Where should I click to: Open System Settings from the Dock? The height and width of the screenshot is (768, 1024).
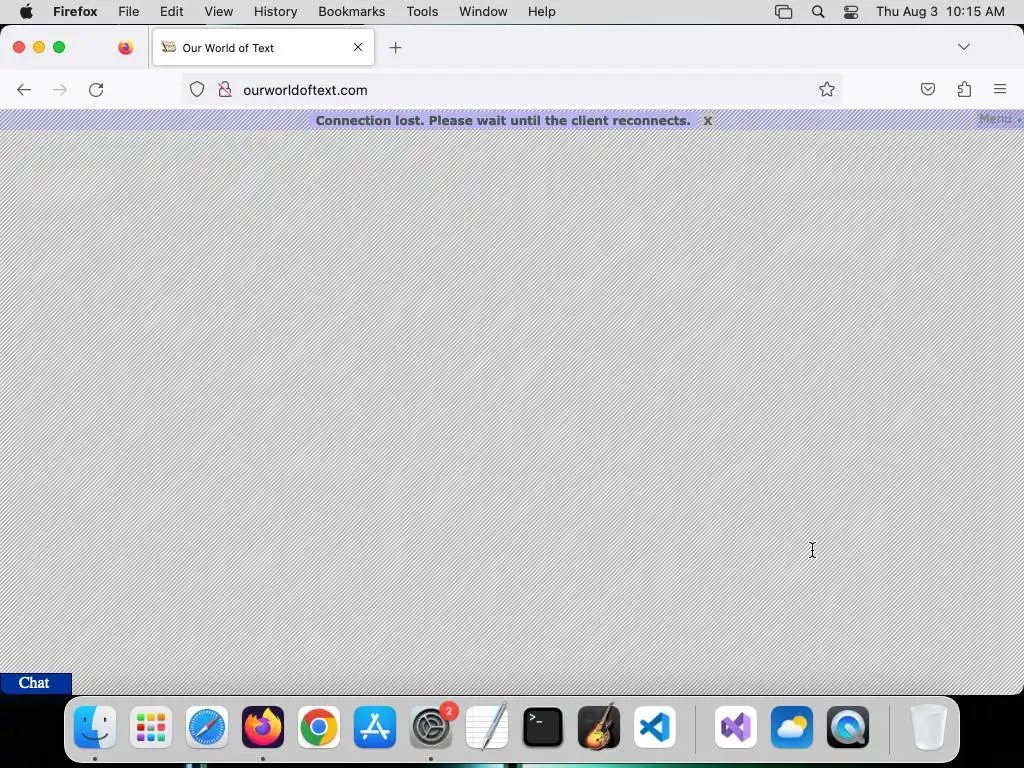pyautogui.click(x=431, y=727)
